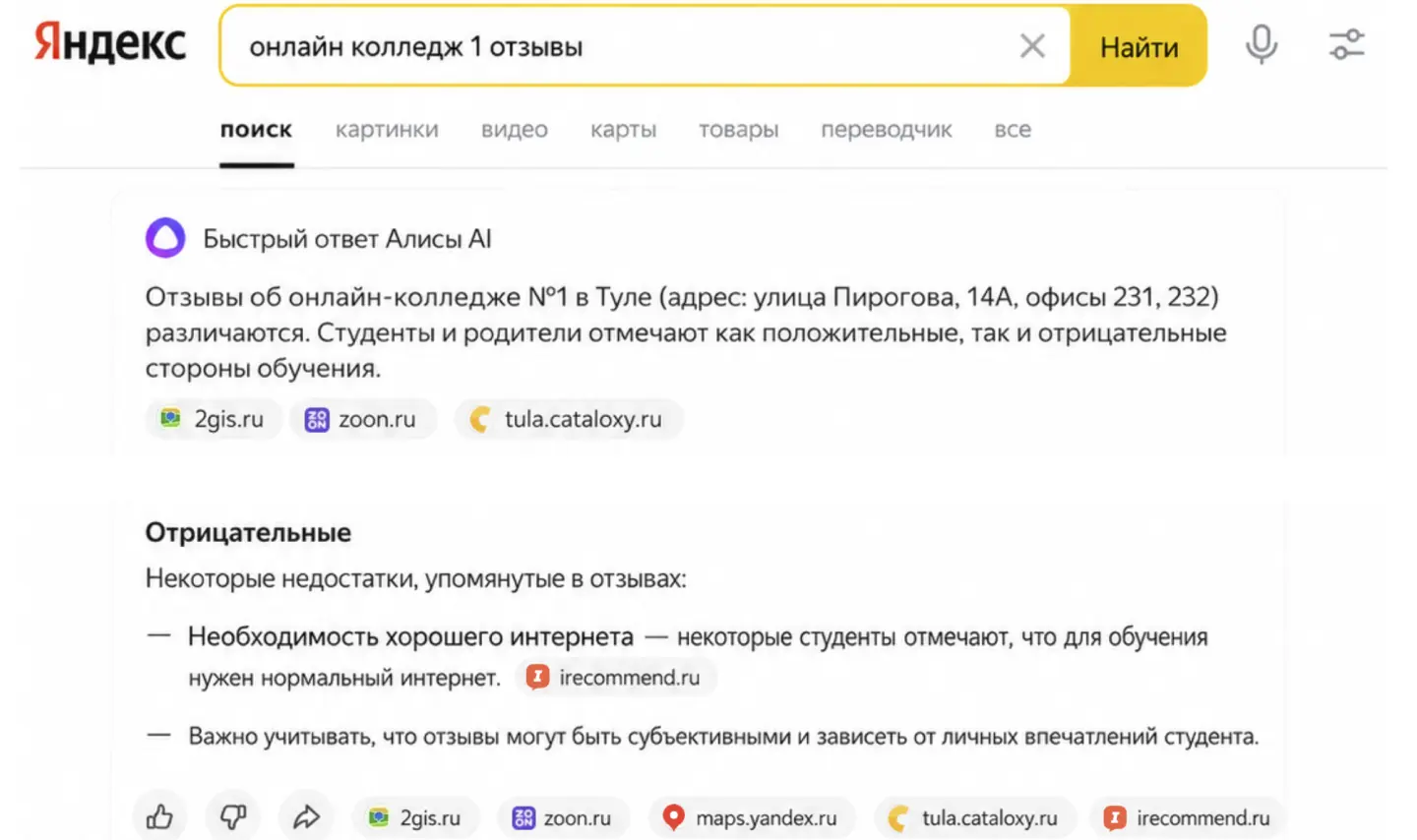Open the товары tab
The image size is (1417, 840).
click(738, 130)
